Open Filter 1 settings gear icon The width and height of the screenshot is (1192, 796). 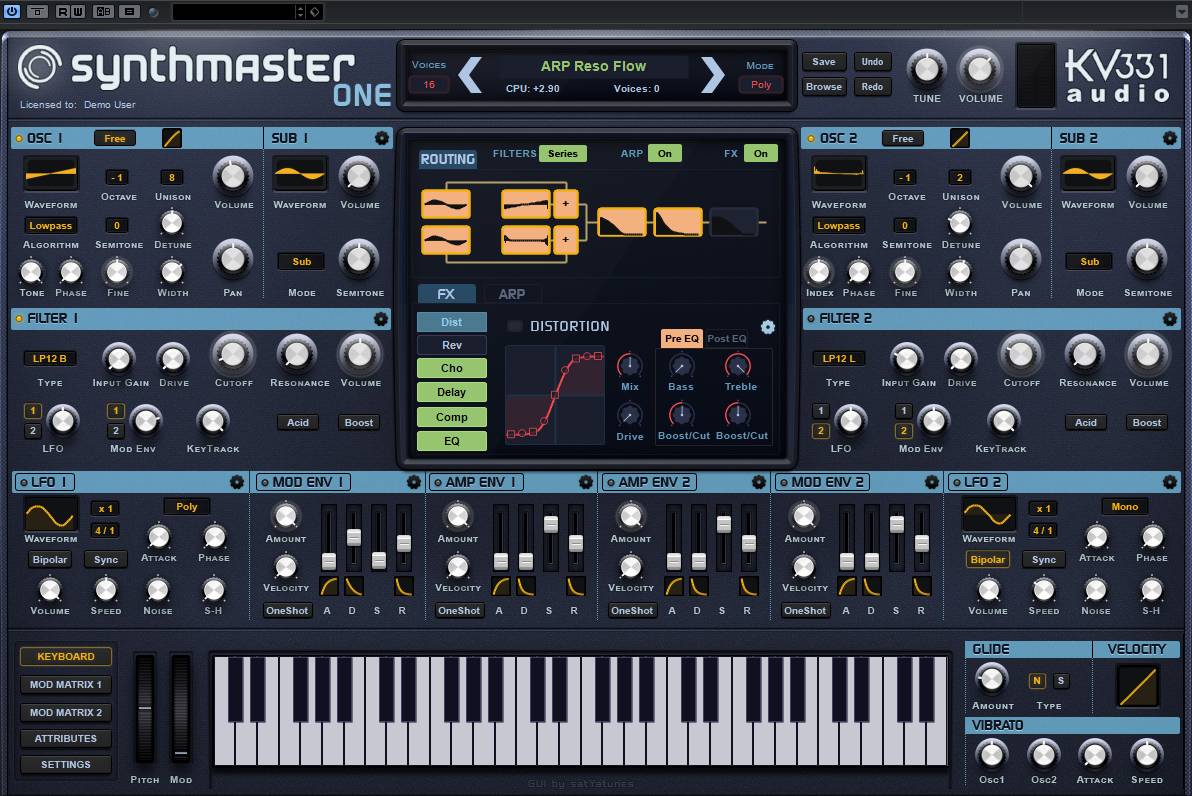point(381,319)
